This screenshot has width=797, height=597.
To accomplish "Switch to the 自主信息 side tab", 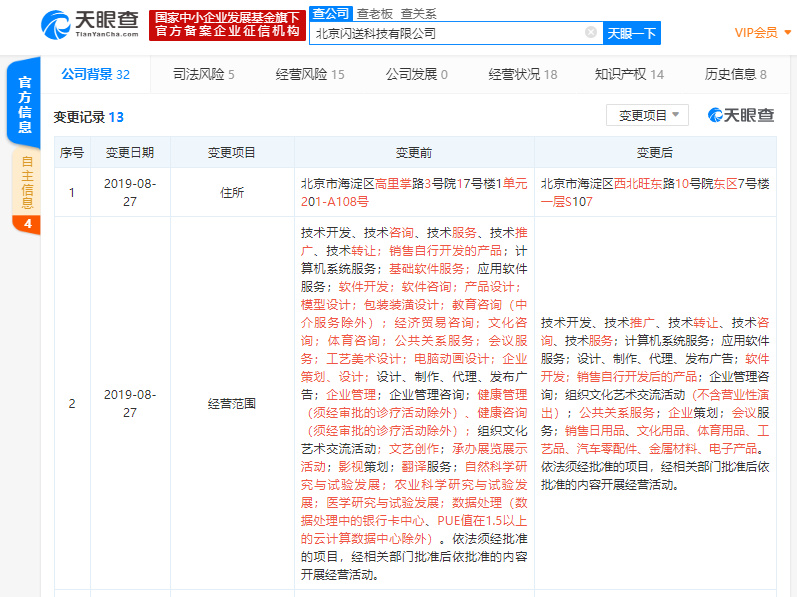I will [x=26, y=182].
